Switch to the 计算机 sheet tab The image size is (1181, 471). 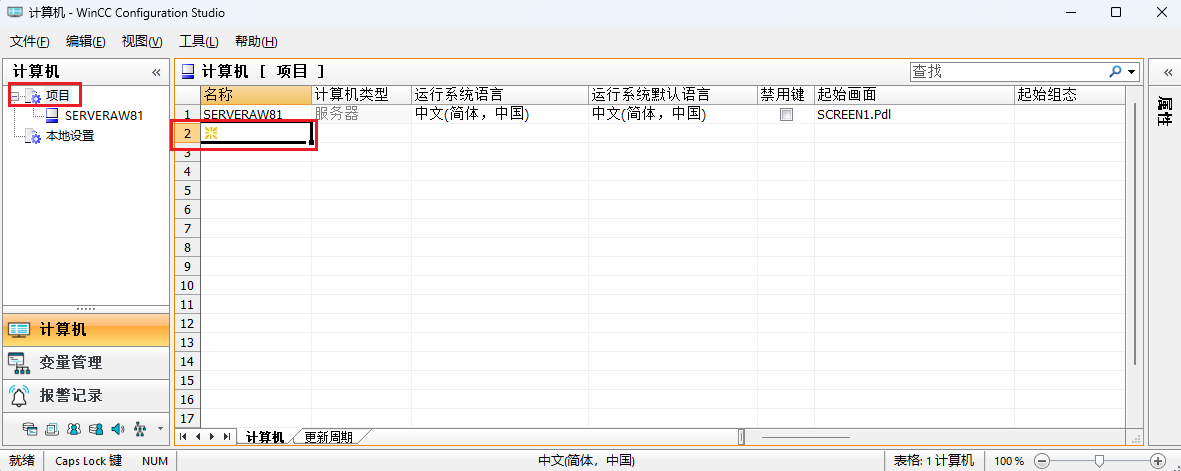tap(265, 437)
